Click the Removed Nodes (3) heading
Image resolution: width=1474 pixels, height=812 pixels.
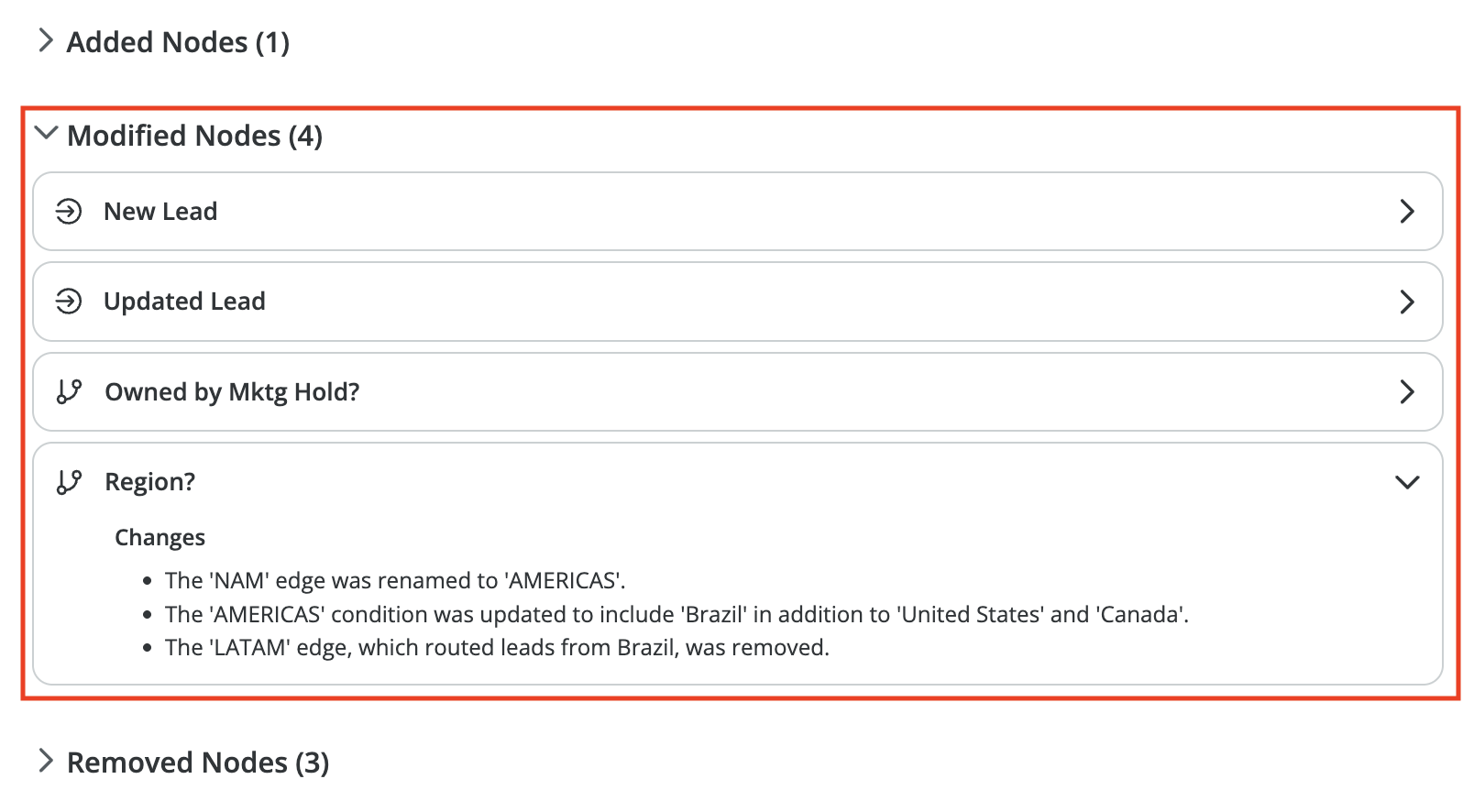click(198, 763)
